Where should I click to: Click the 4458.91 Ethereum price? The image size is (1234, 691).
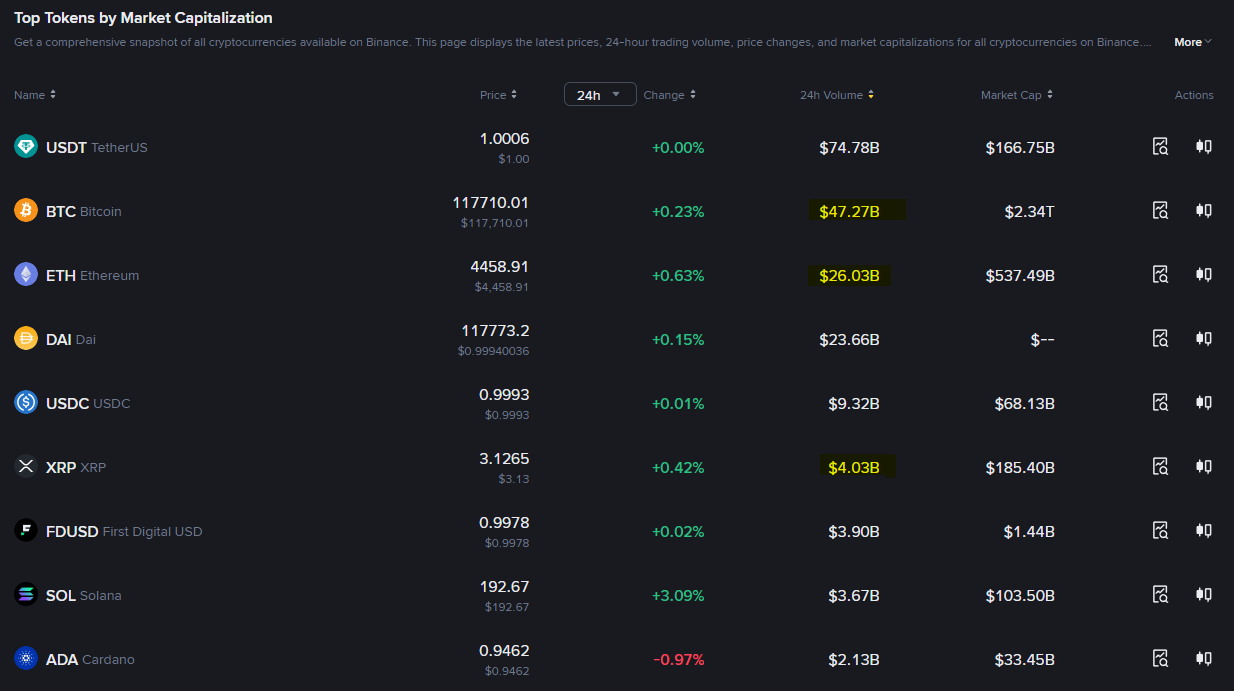[500, 266]
